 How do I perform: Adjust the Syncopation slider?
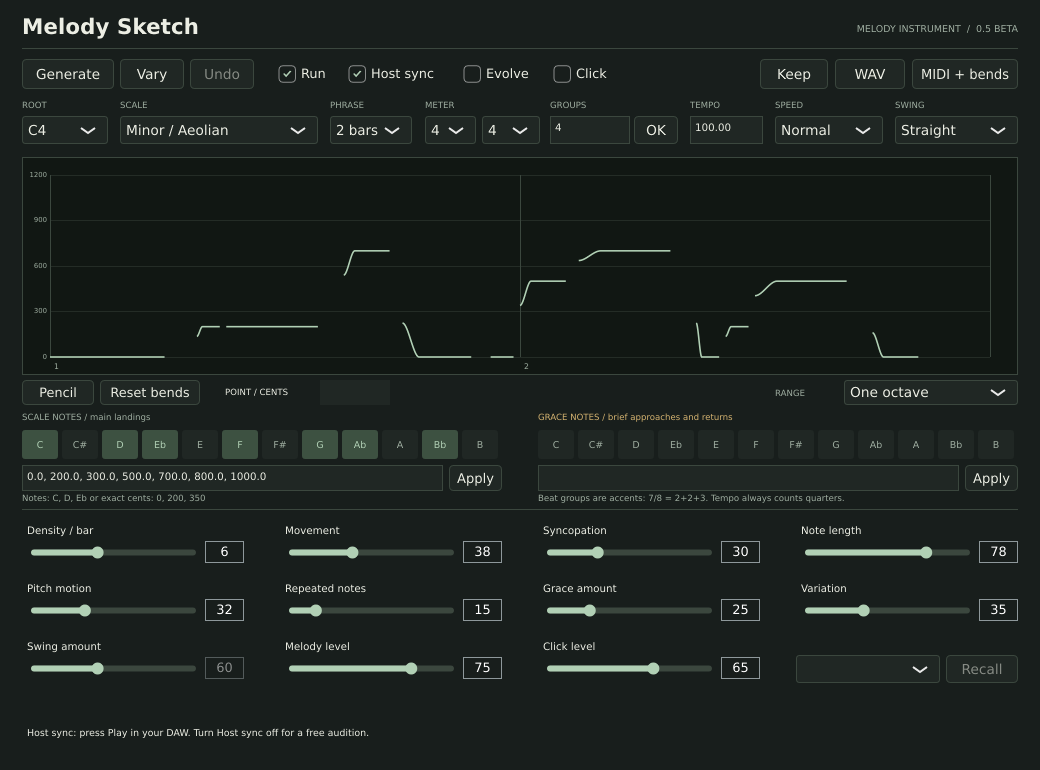[x=629, y=552]
